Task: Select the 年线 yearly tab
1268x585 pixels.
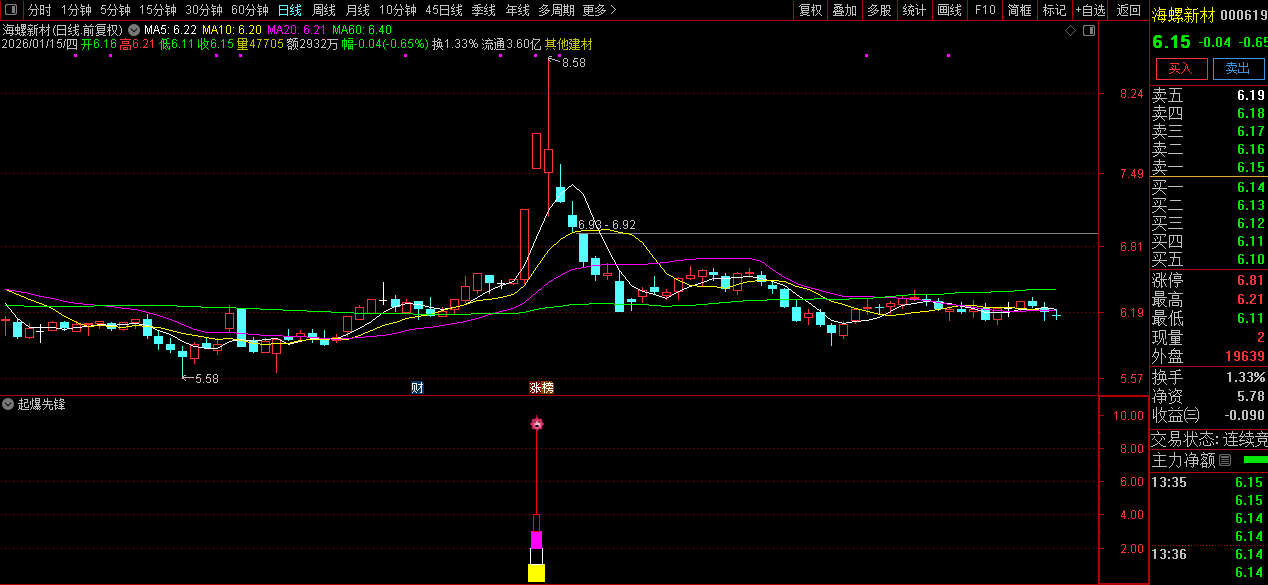Action: [517, 10]
